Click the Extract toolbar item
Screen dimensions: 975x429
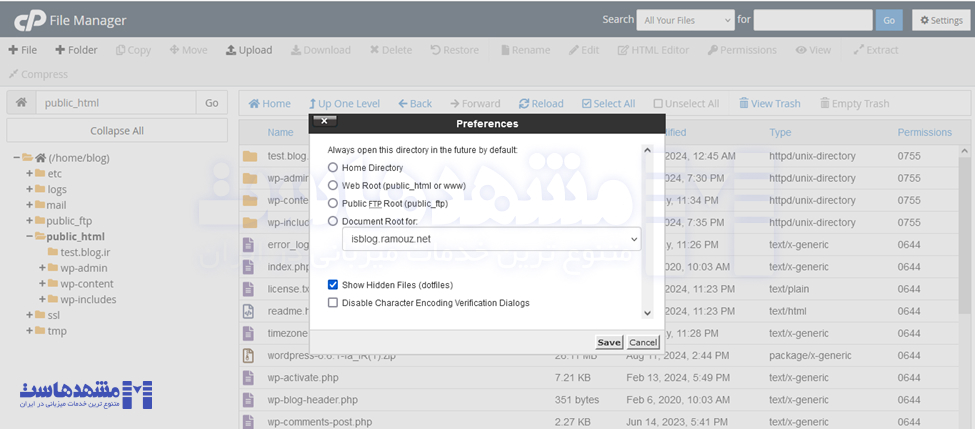(x=876, y=50)
